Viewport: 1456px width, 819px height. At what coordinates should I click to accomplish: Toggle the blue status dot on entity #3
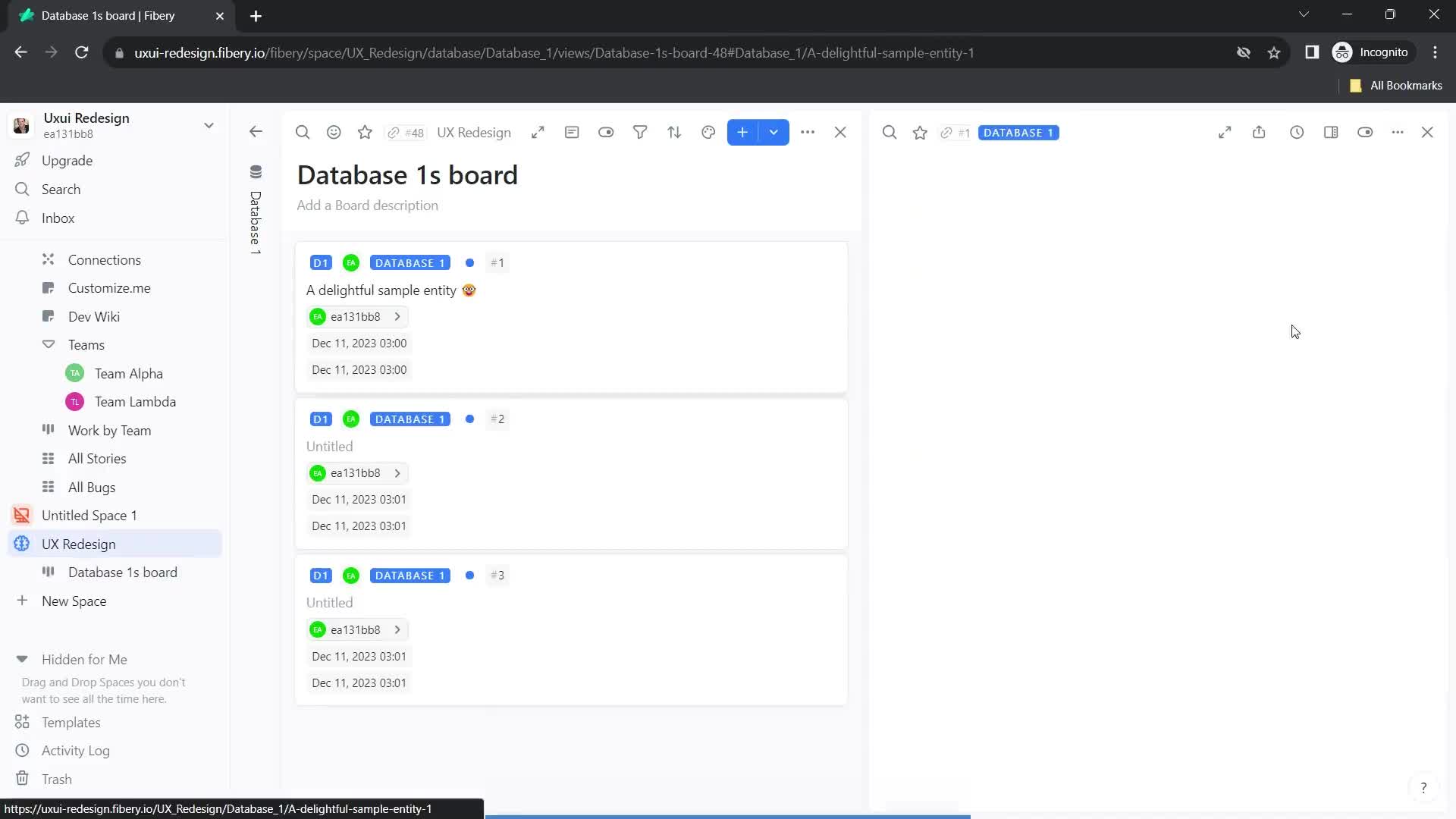[x=469, y=575]
